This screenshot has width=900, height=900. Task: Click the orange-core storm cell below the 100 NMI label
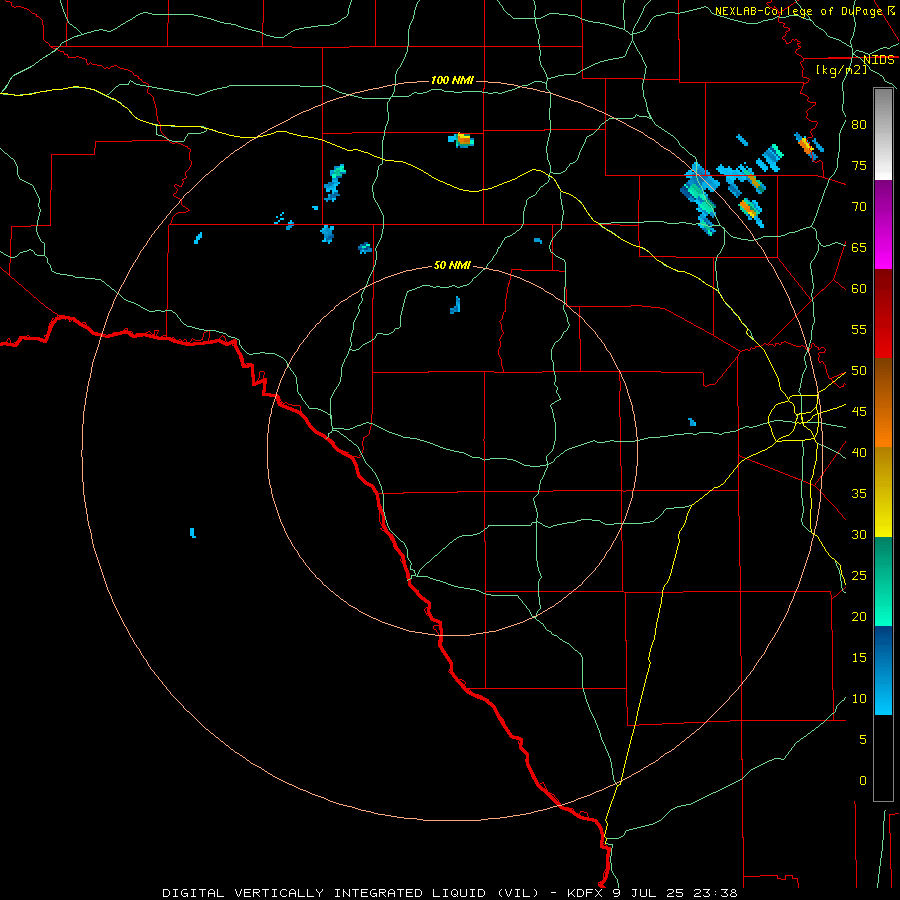click(462, 139)
